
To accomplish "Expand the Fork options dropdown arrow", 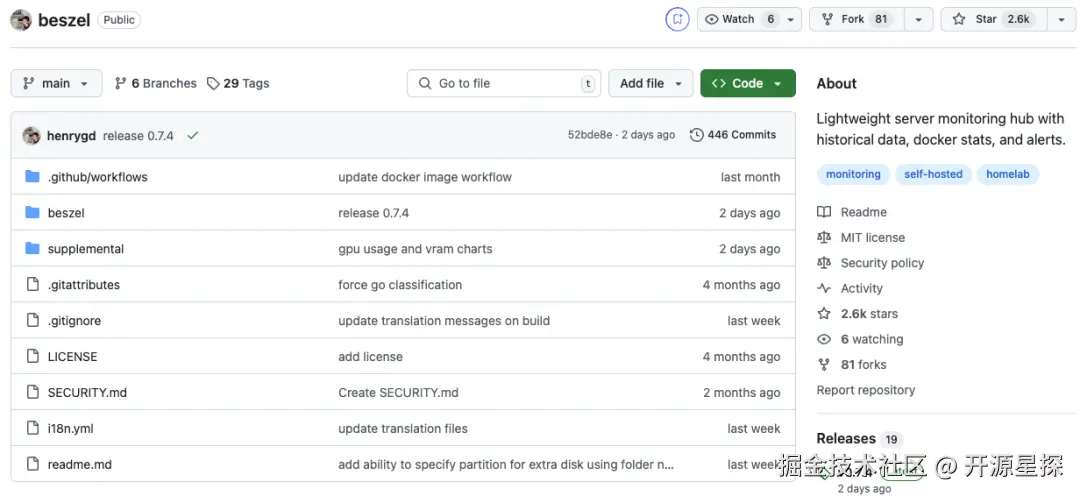I will (919, 19).
